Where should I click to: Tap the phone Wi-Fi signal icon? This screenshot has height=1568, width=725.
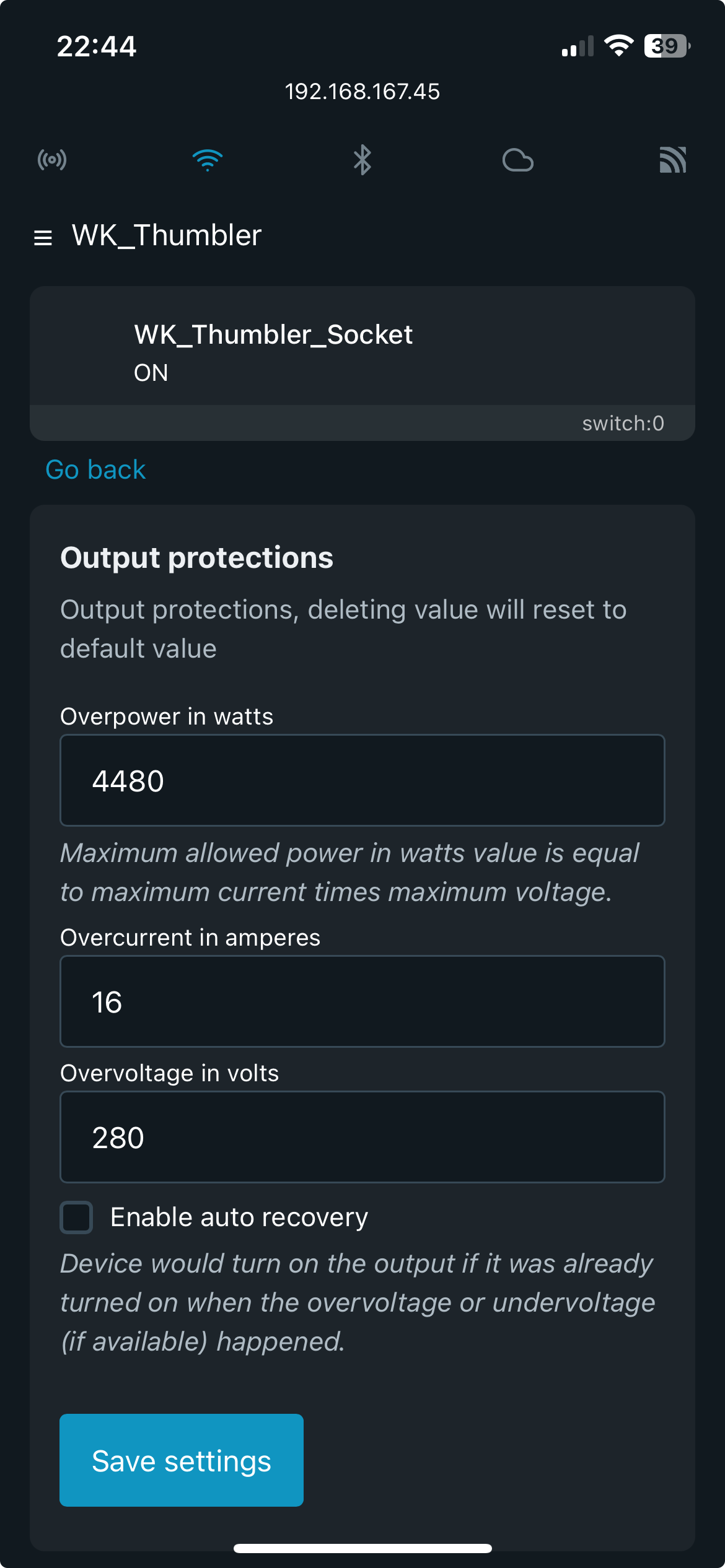click(x=618, y=46)
